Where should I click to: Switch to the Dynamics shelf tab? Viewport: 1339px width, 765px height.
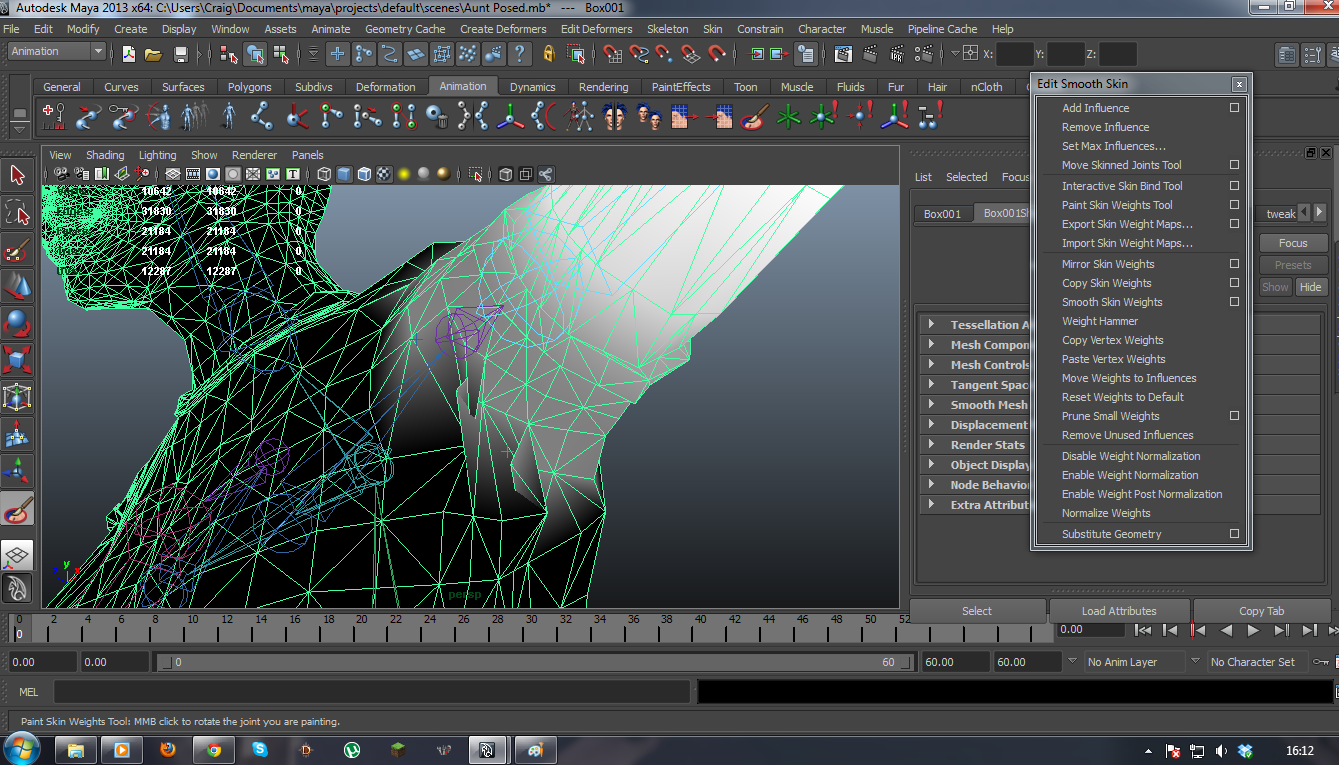pos(532,87)
